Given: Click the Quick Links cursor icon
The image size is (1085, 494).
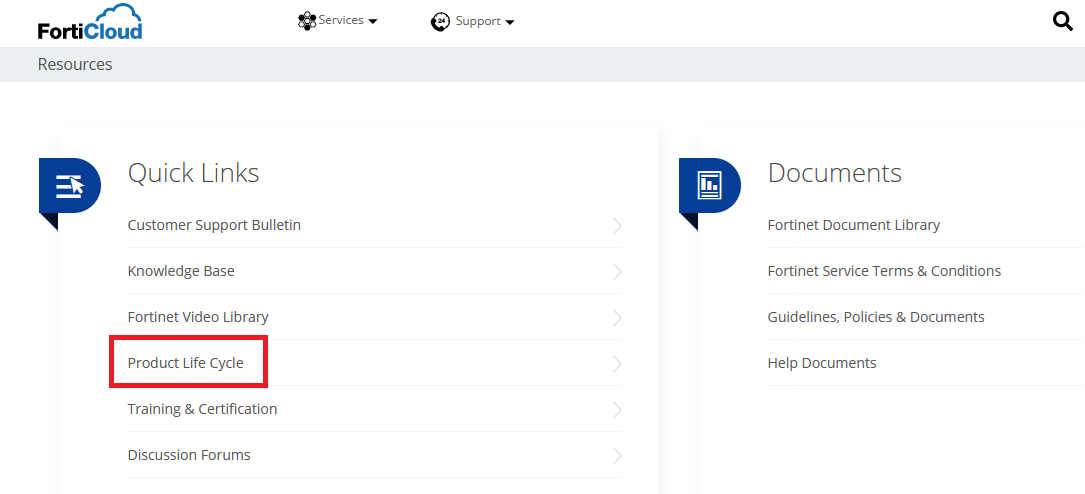Looking at the screenshot, I should 70,186.
